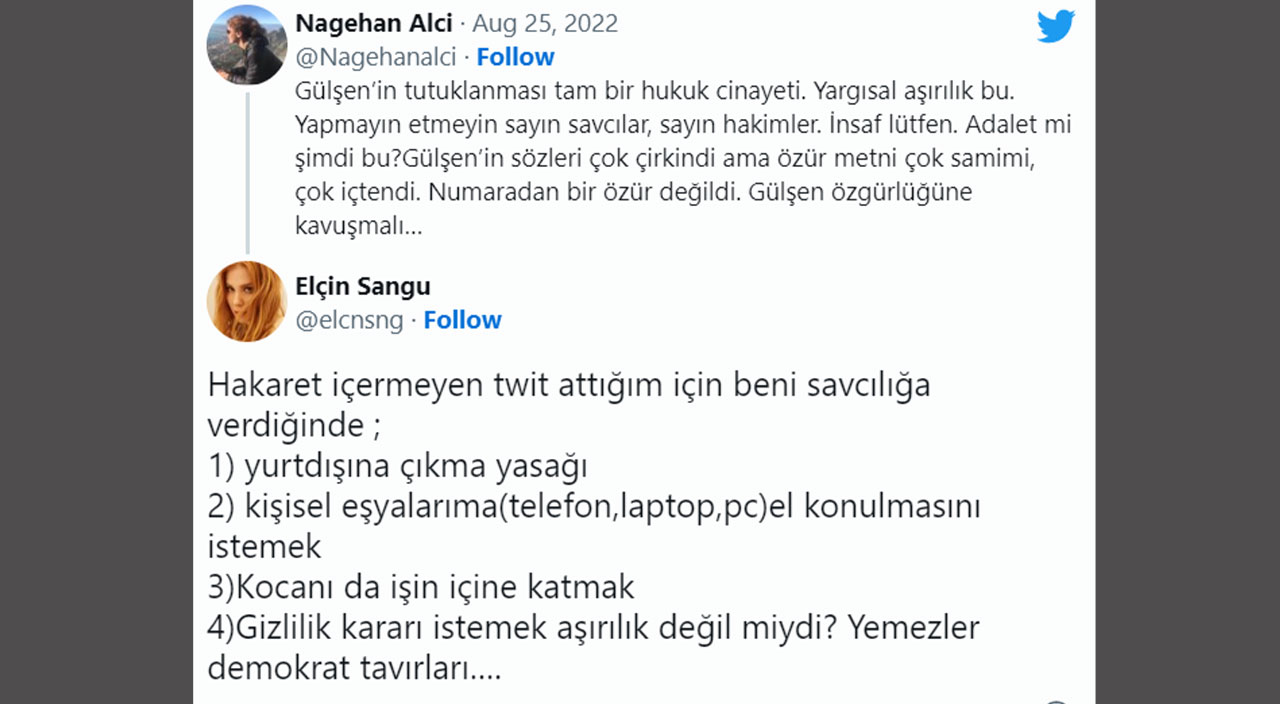This screenshot has width=1280, height=704.
Task: Follow @Nagehanalci
Action: 515,57
